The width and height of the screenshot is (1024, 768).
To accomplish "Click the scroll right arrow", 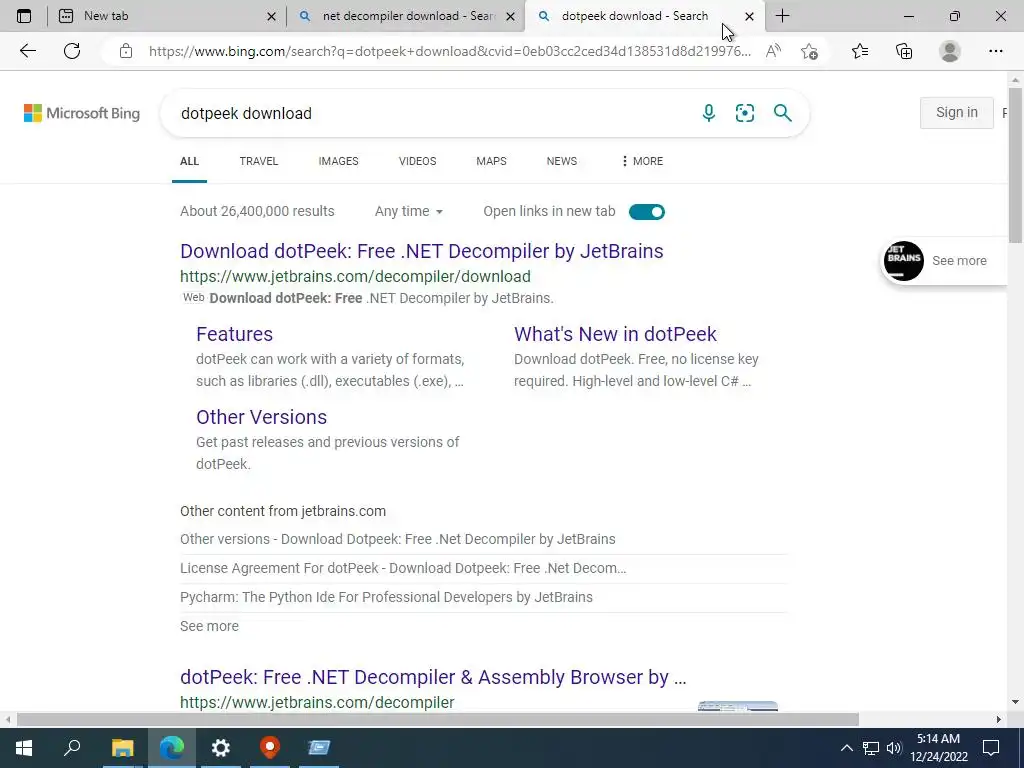I will click(x=999, y=719).
